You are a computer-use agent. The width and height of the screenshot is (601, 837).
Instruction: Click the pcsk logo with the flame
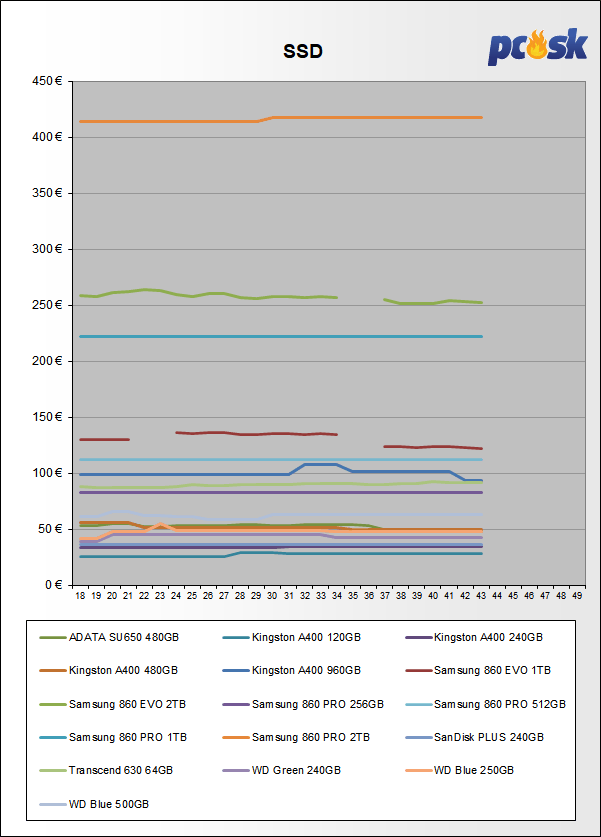click(537, 46)
